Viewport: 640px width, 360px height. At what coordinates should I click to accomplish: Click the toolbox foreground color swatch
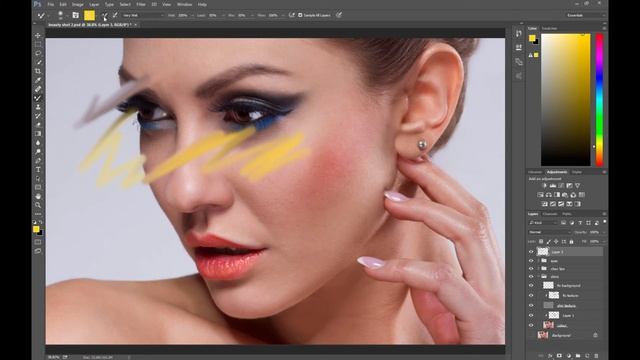coord(36,229)
